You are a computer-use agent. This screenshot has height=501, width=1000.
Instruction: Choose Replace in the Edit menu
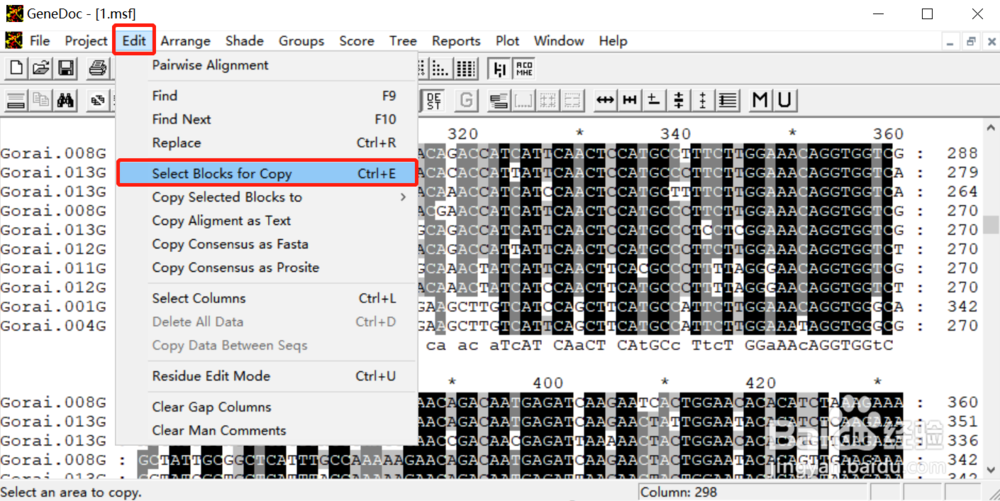point(267,143)
